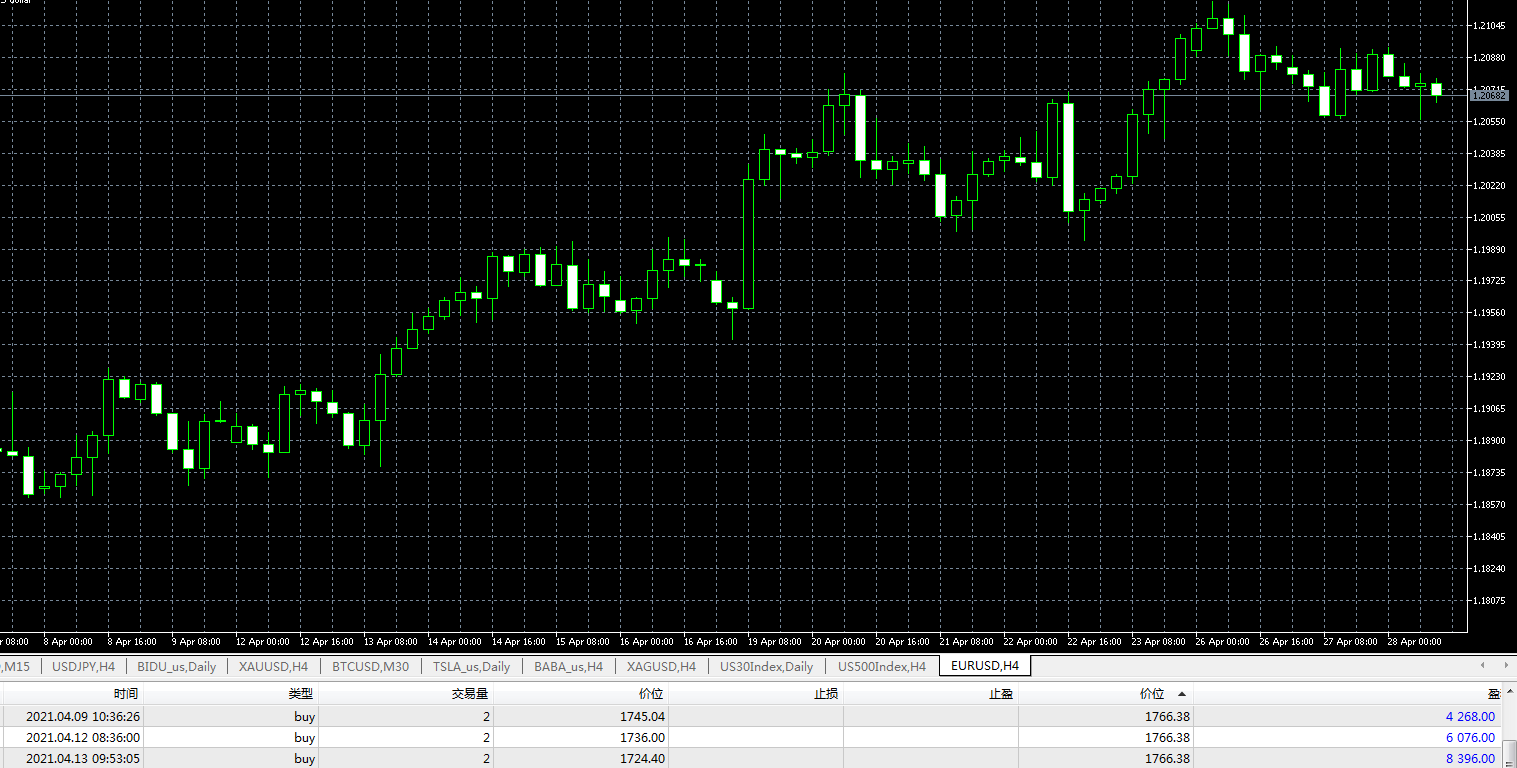Click the open price 1745.04
Image resolution: width=1517 pixels, height=768 pixels.
643,716
